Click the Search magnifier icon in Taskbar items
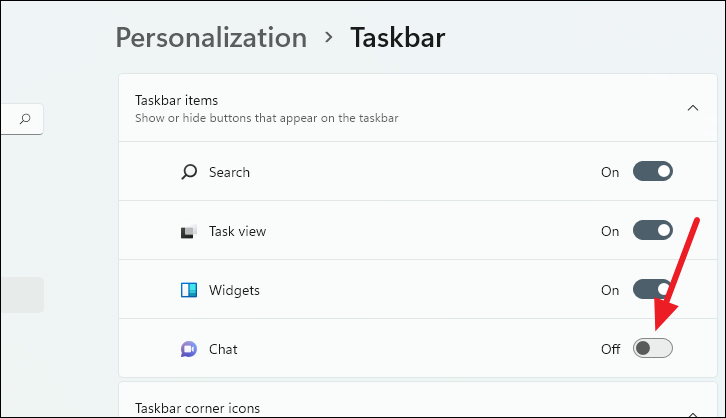 189,172
